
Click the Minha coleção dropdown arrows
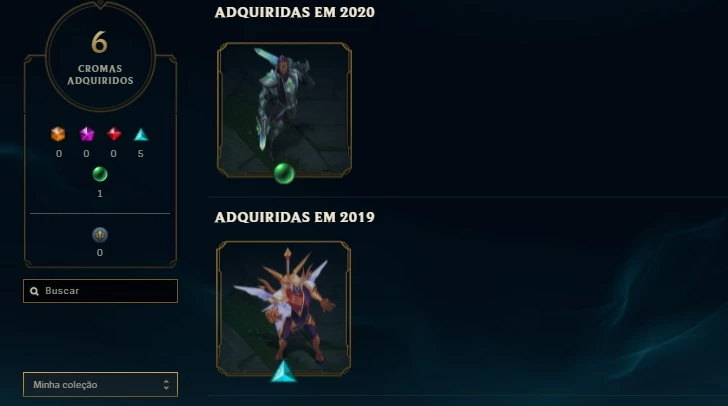click(166, 385)
